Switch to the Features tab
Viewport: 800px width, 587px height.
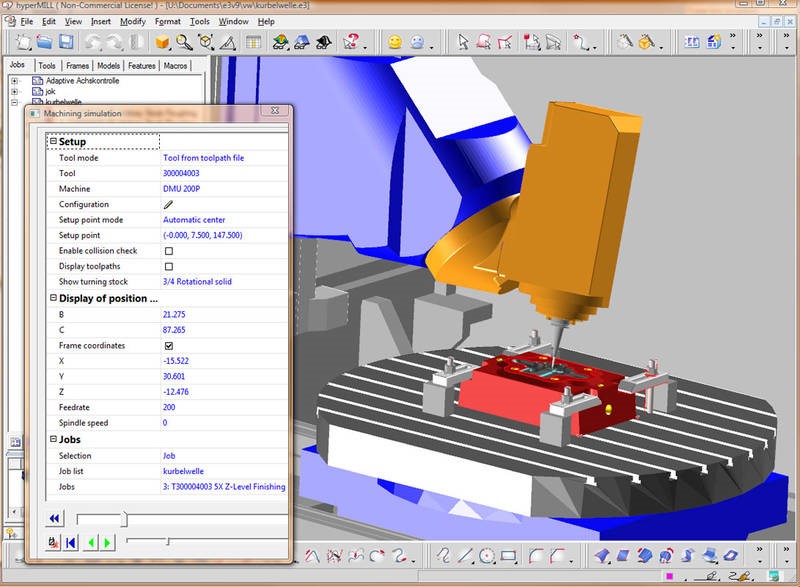(141, 66)
